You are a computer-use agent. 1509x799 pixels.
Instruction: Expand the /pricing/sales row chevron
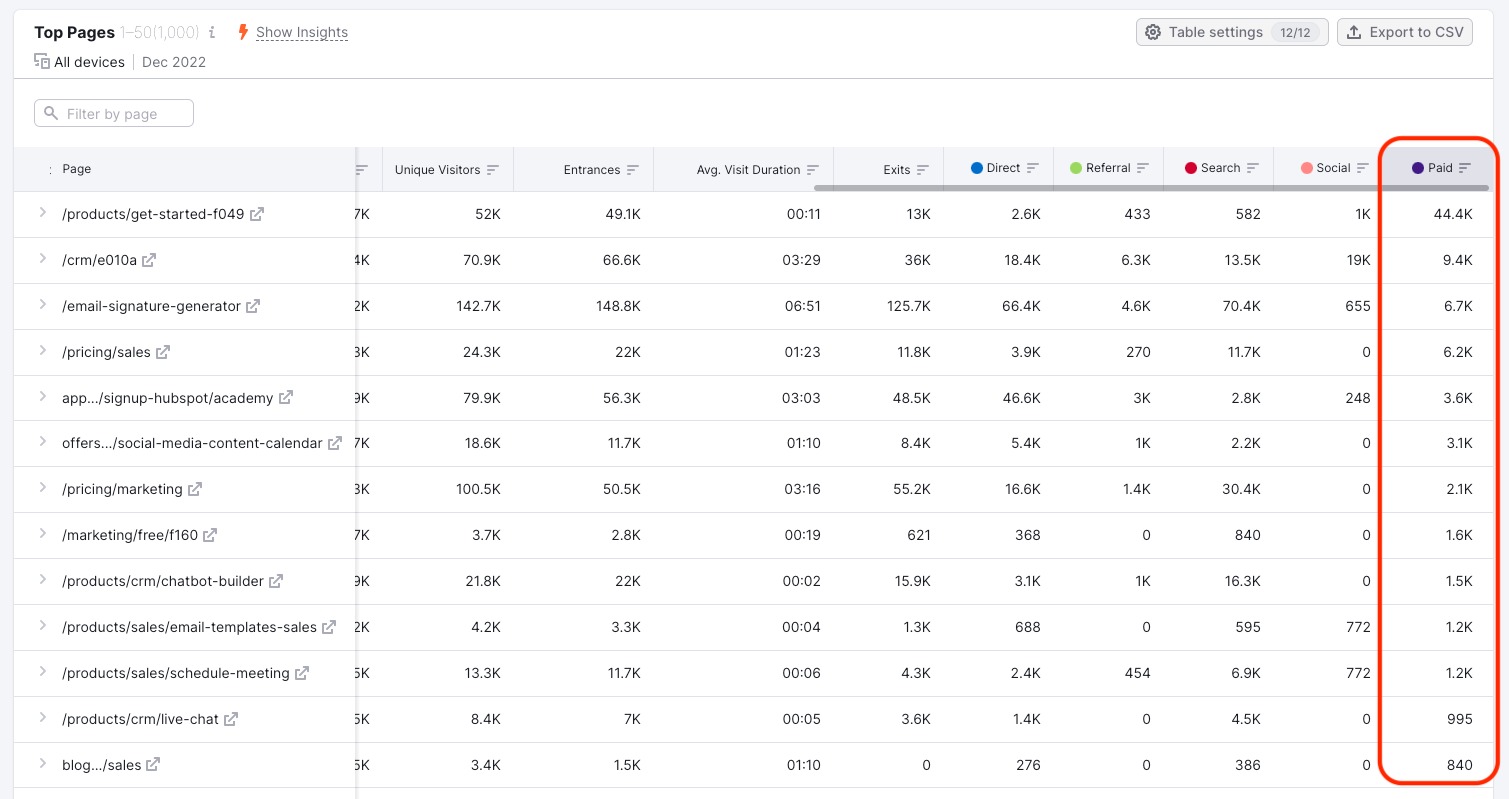click(x=42, y=351)
